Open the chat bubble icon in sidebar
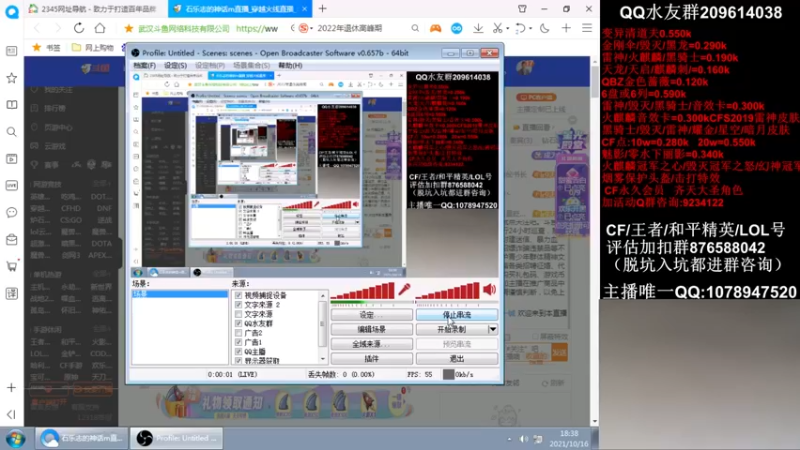 pyautogui.click(x=11, y=212)
